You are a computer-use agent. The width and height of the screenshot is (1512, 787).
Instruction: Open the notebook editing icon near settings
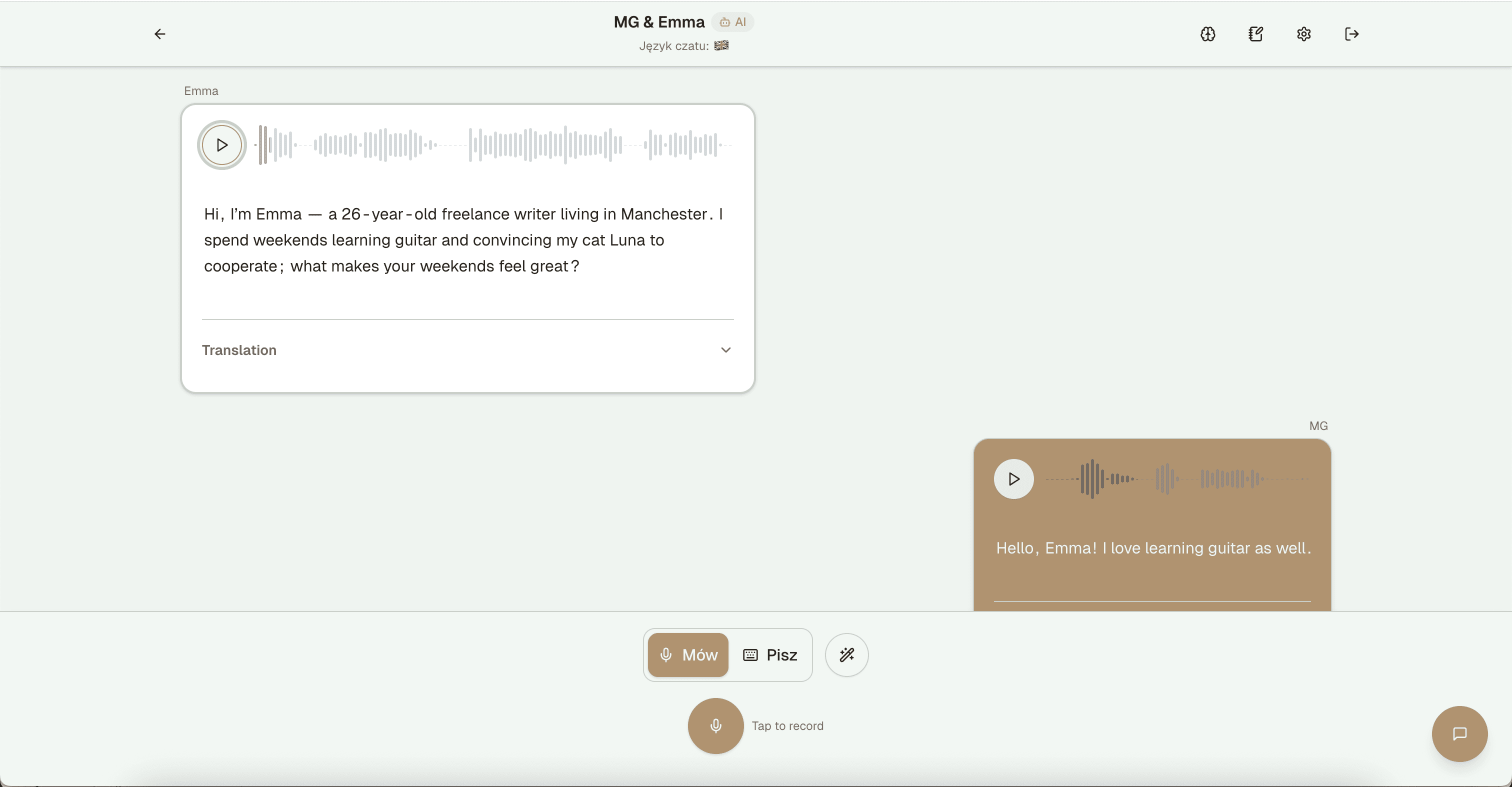[x=1255, y=33]
